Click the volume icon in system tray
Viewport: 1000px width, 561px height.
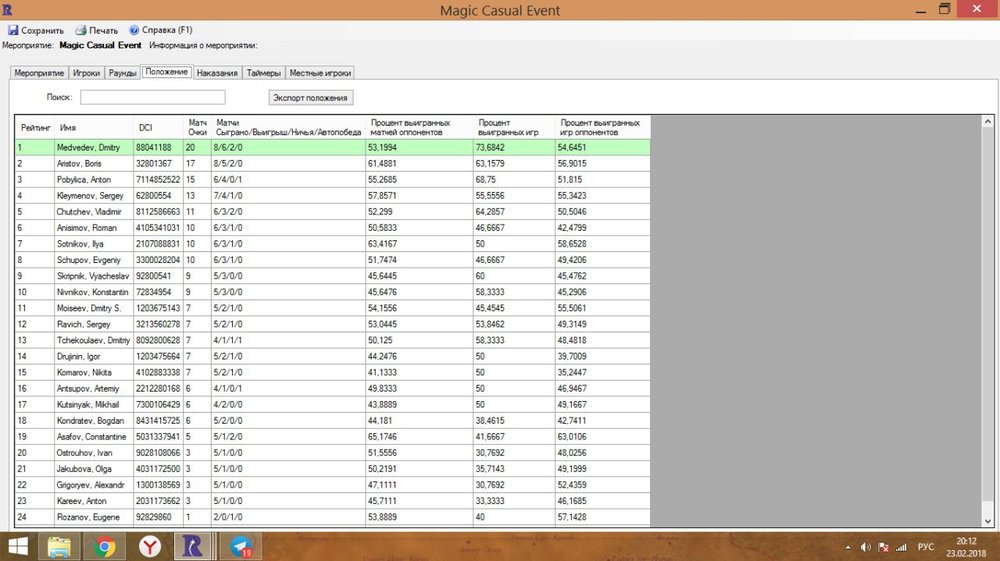(864, 547)
